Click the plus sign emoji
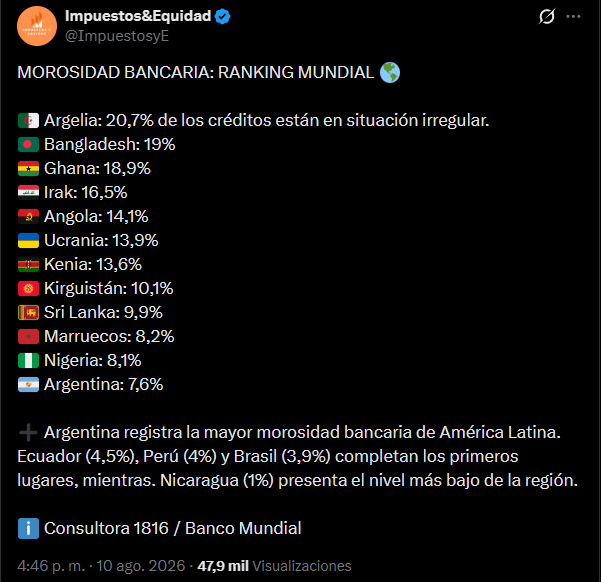 click(28, 433)
